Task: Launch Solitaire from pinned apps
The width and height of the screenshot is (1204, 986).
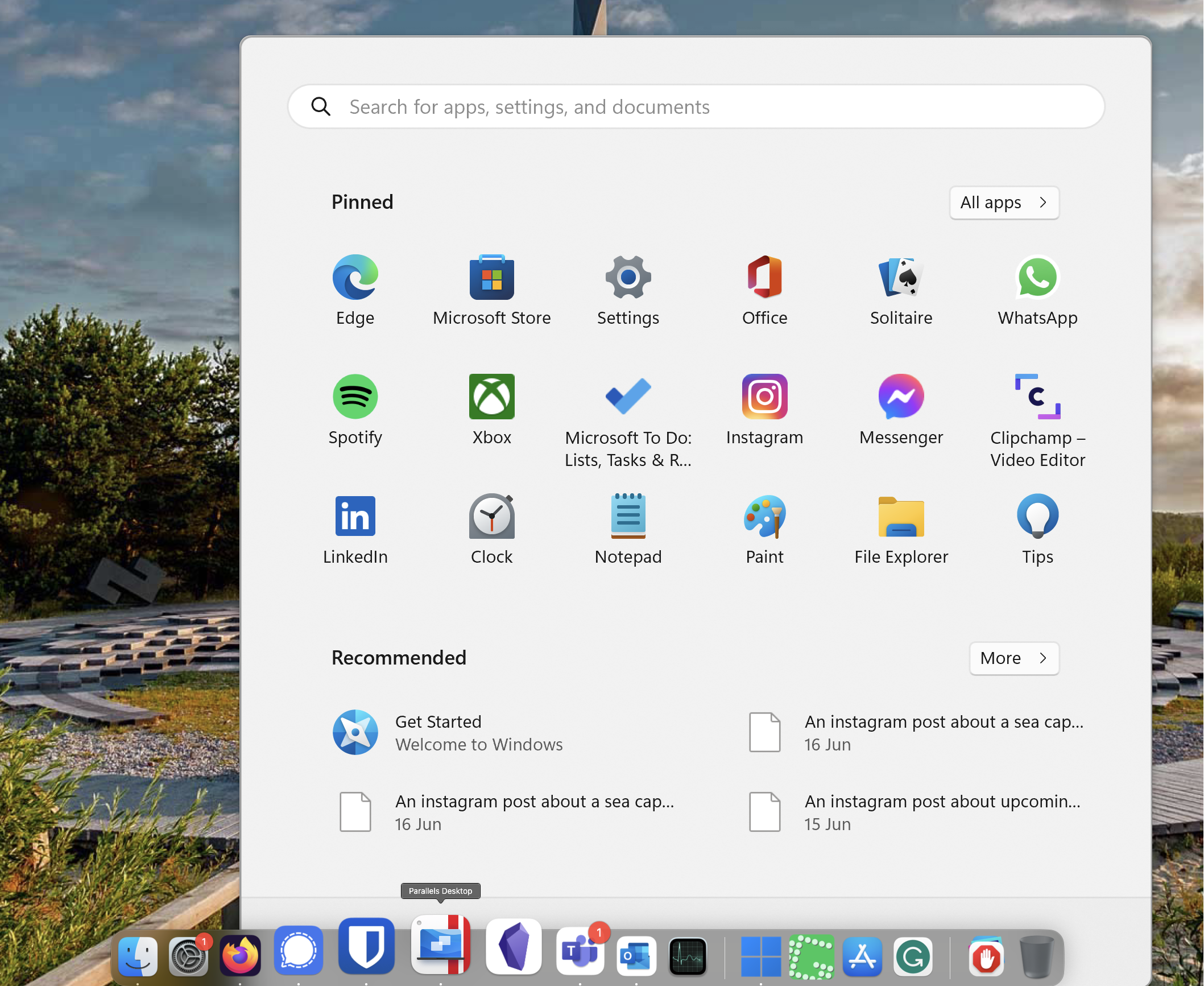Action: [901, 290]
